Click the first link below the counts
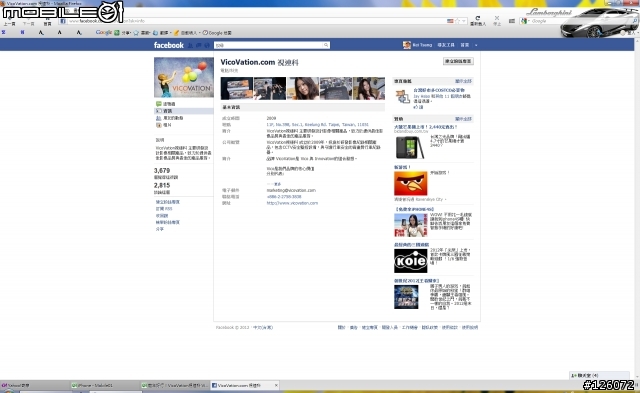Screen dimensions: 640x393 point(167,202)
